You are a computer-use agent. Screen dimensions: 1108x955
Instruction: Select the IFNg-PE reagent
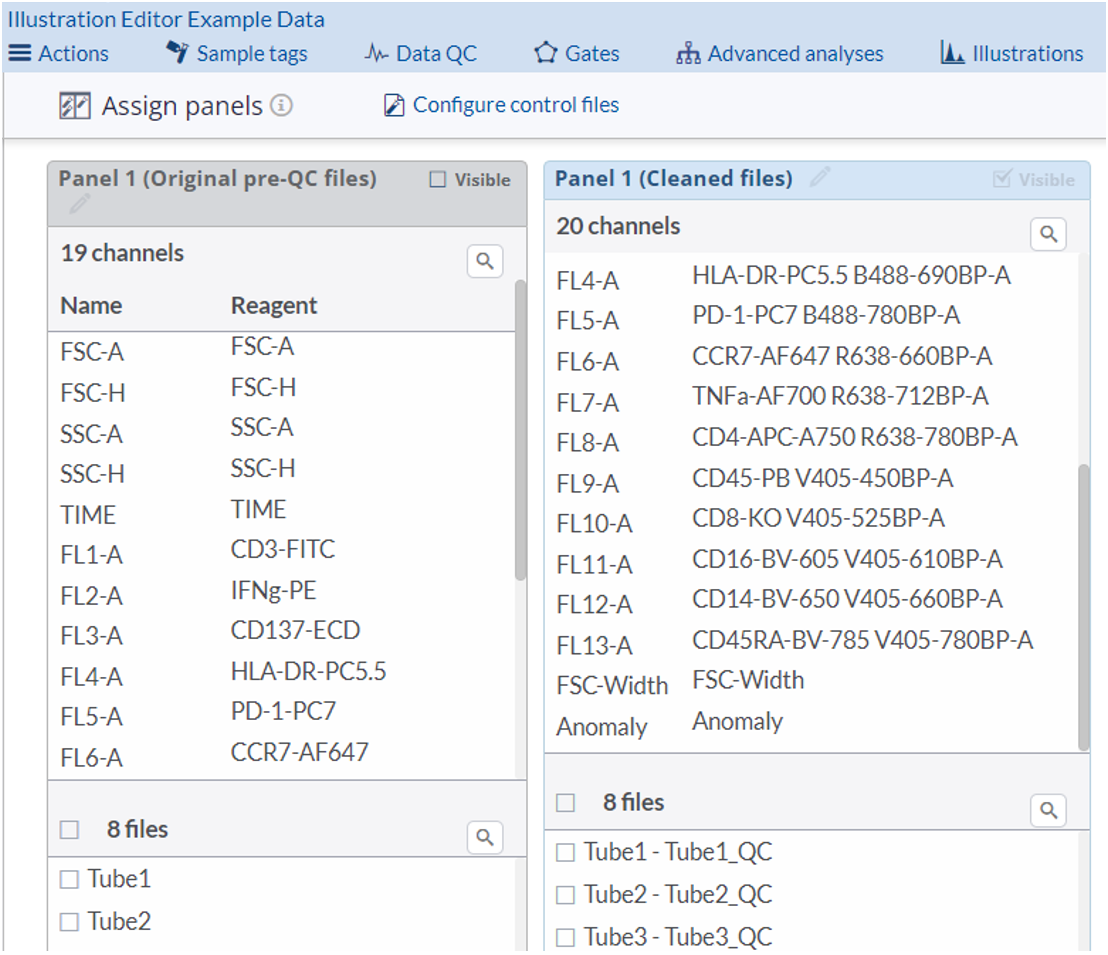pyautogui.click(x=273, y=591)
